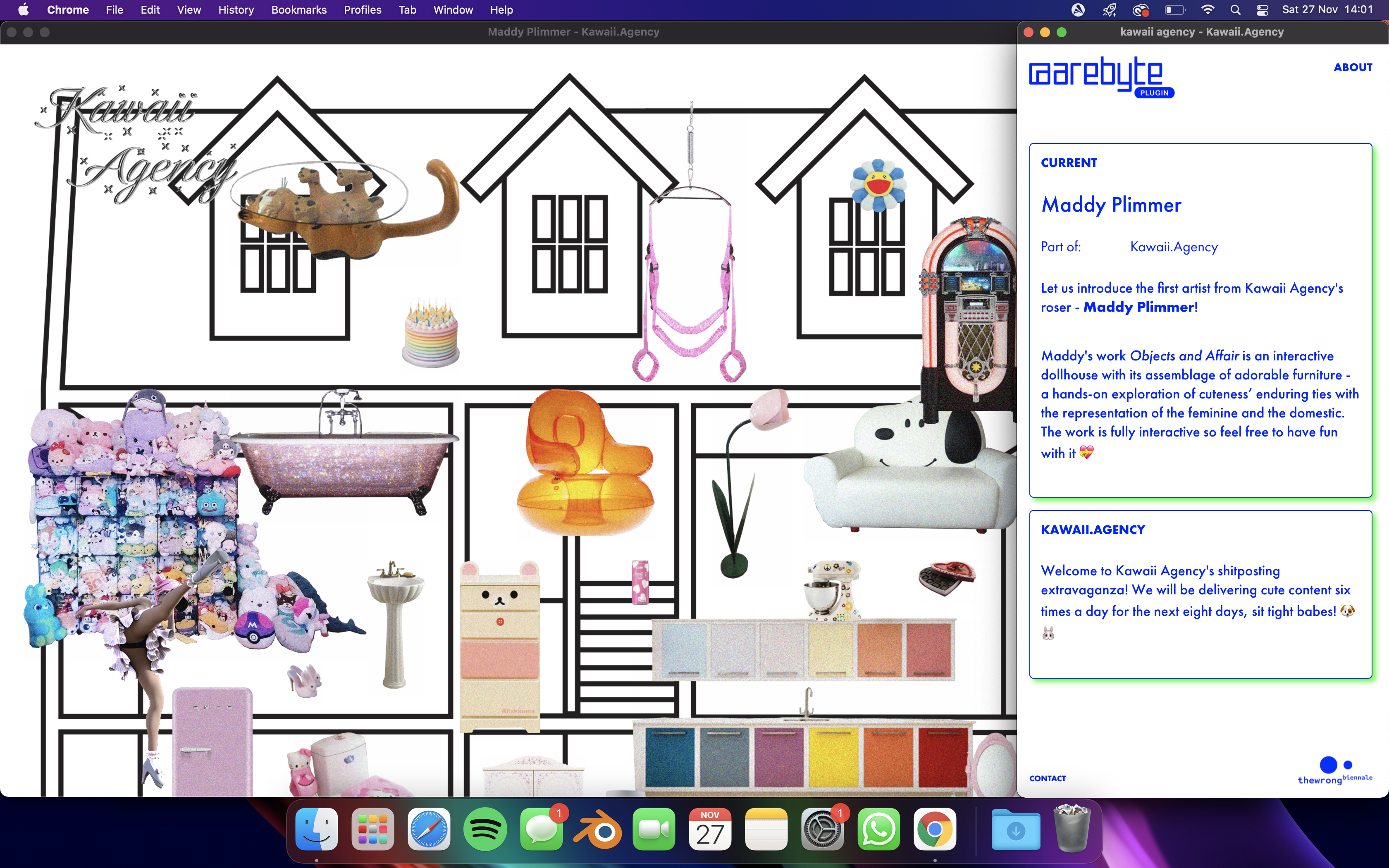This screenshot has width=1389, height=868.
Task: Open the Apple menu
Action: click(24, 10)
